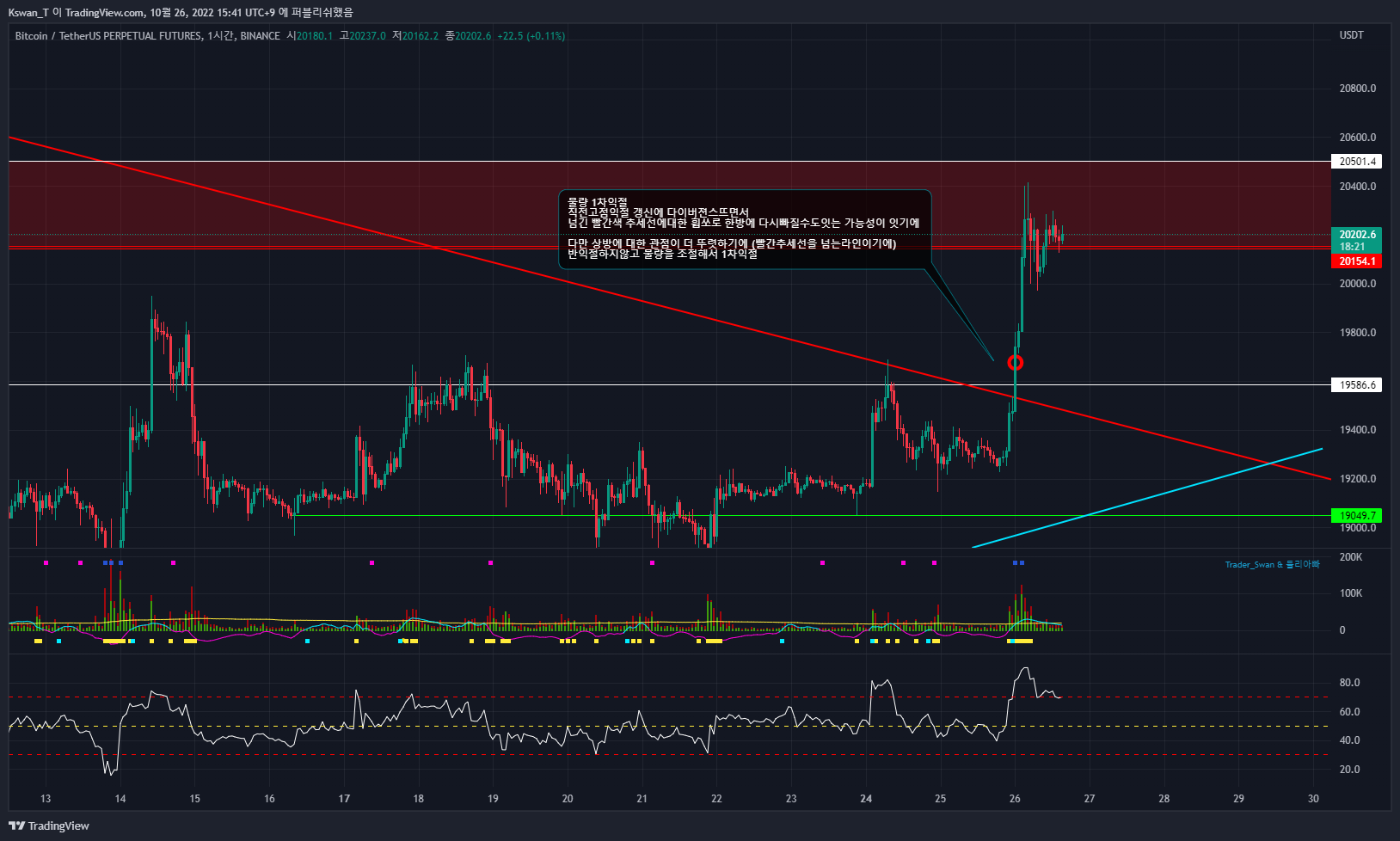The width and height of the screenshot is (1400, 841).
Task: Click date label 30 on time axis
Action: click(1313, 799)
